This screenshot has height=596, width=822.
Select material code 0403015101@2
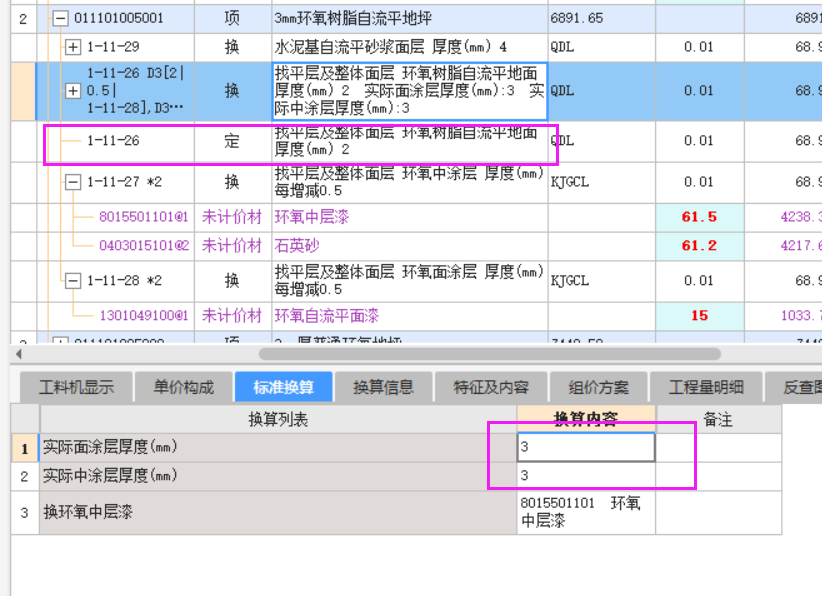point(144,246)
